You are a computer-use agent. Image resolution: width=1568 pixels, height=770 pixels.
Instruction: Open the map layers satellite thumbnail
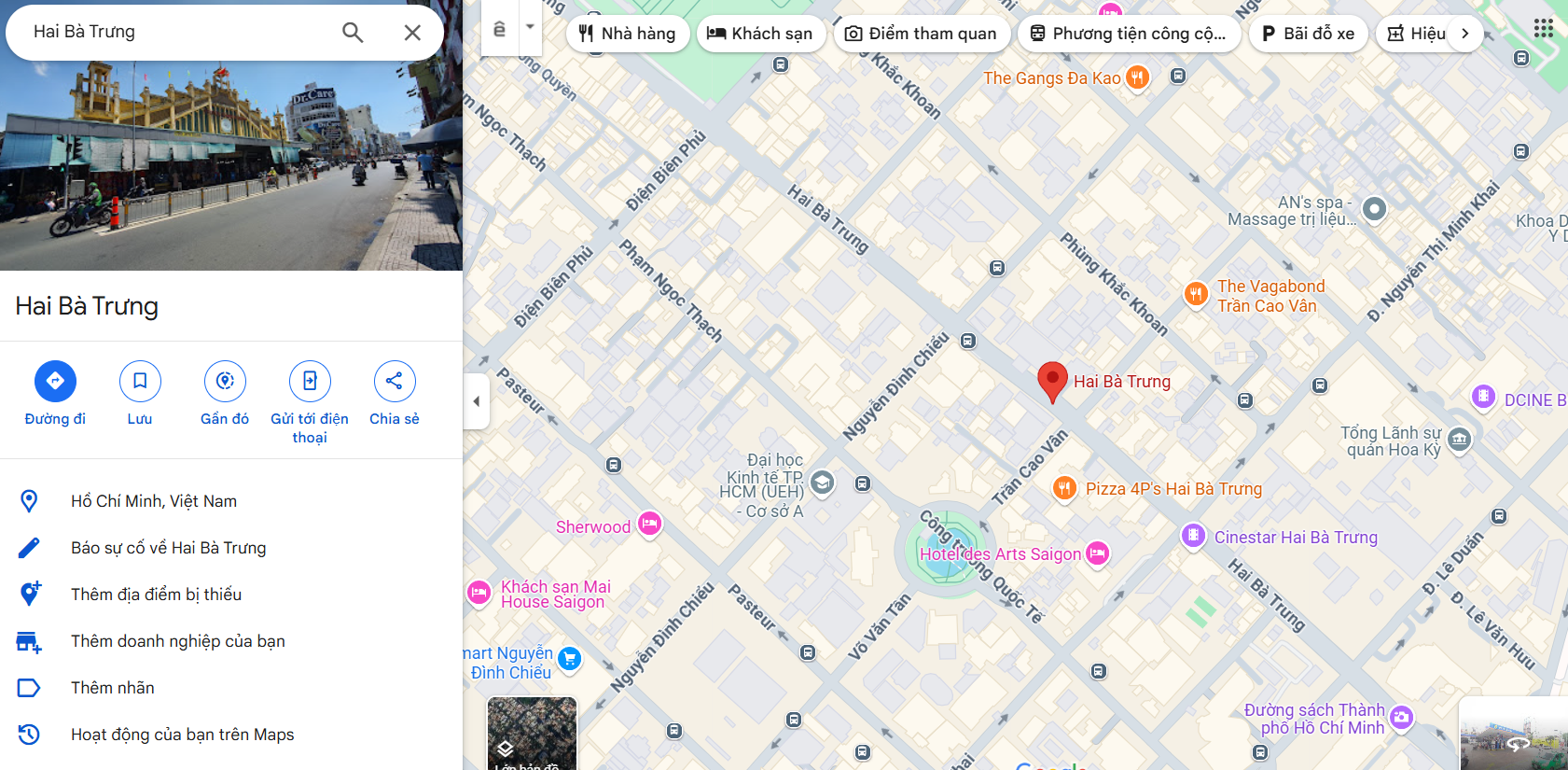532,734
